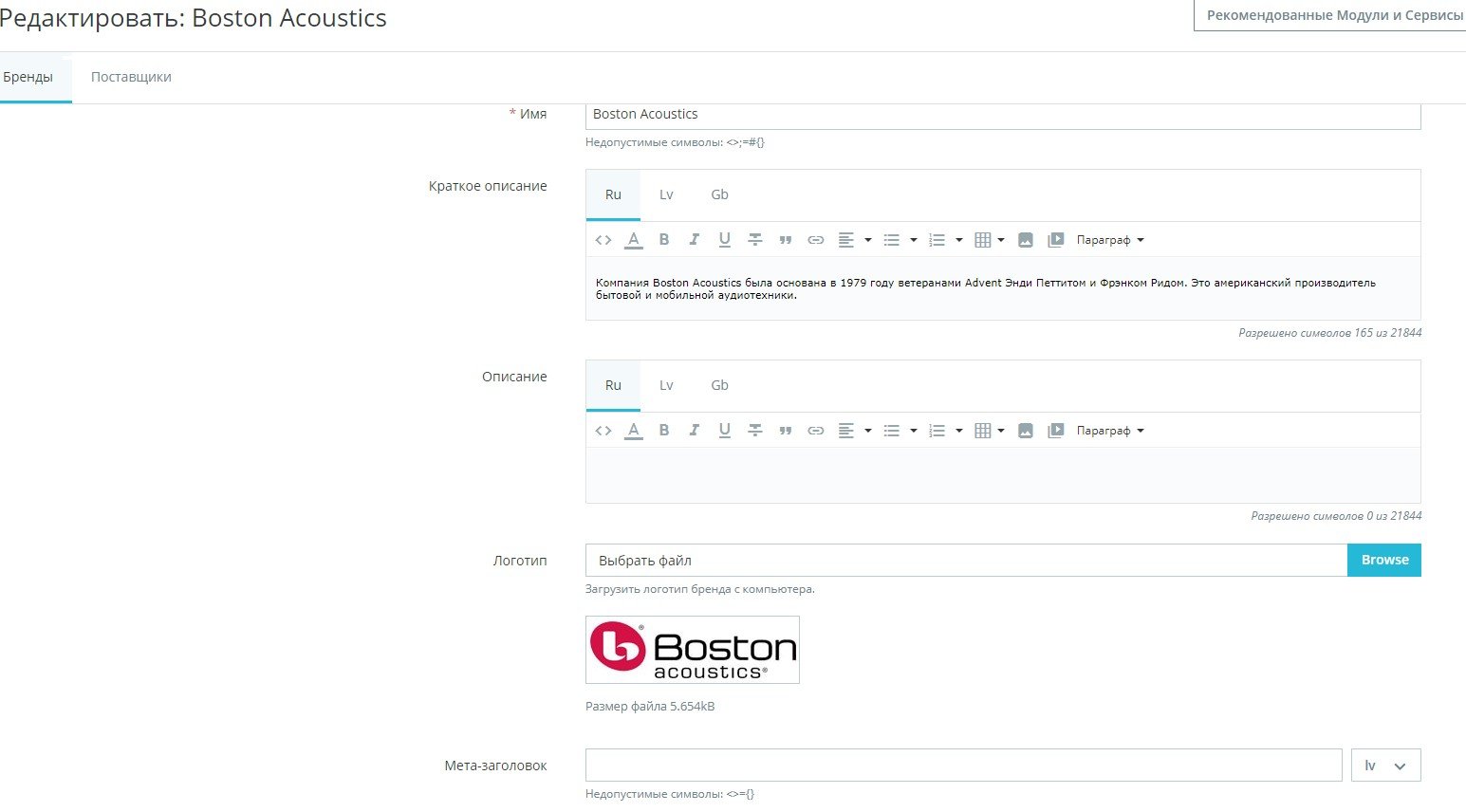Viewport: 1466px width, 812px height.
Task: Click the Browse button for the logo
Action: tap(1384, 560)
